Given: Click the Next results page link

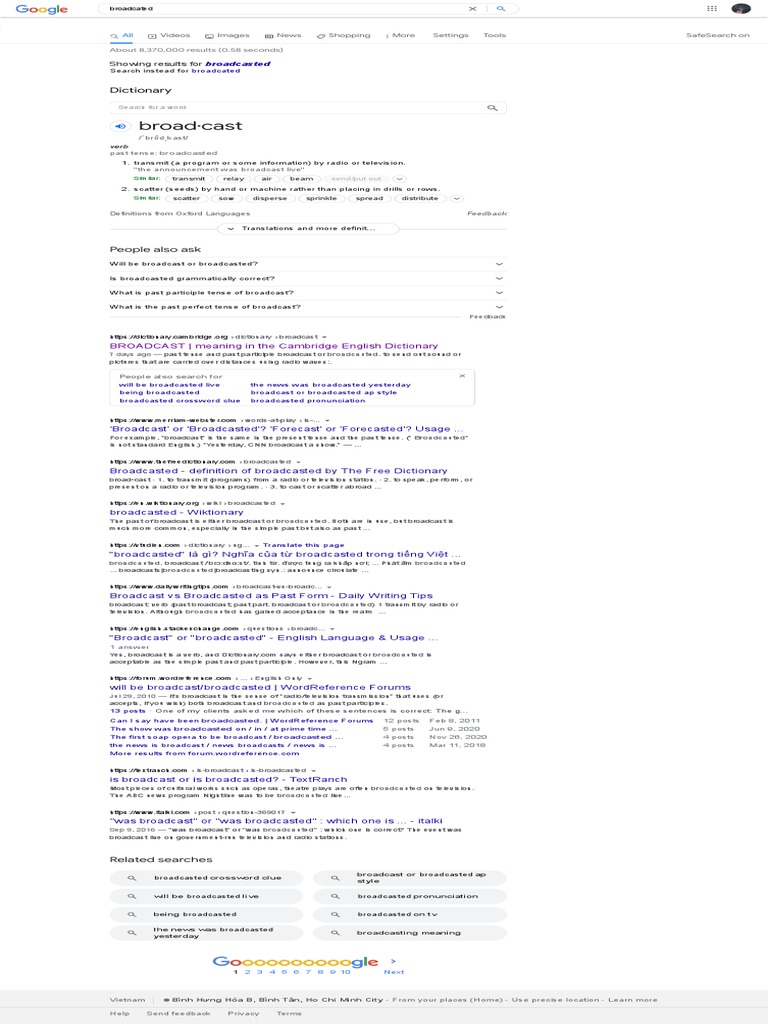Looking at the screenshot, I should 394,972.
